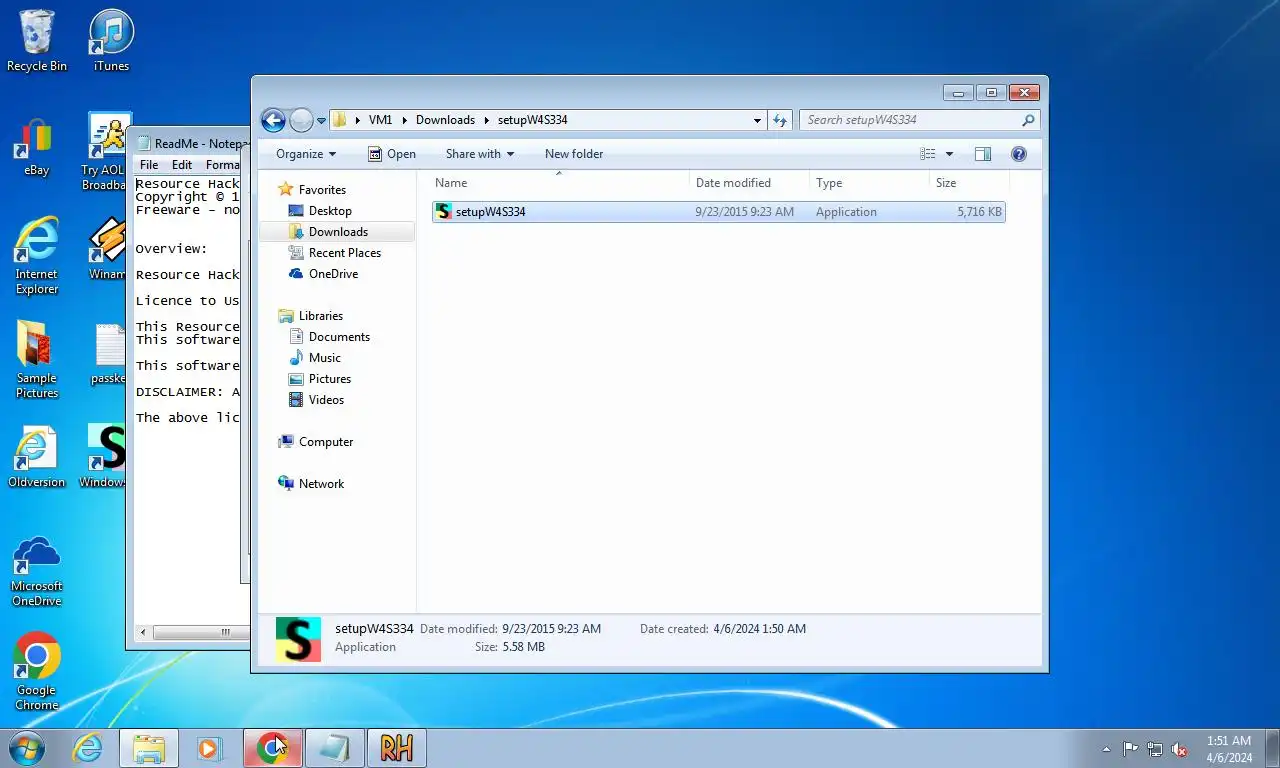This screenshot has width=1280, height=768.
Task: Click Windows Explorer taskbar button
Action: coord(149,748)
